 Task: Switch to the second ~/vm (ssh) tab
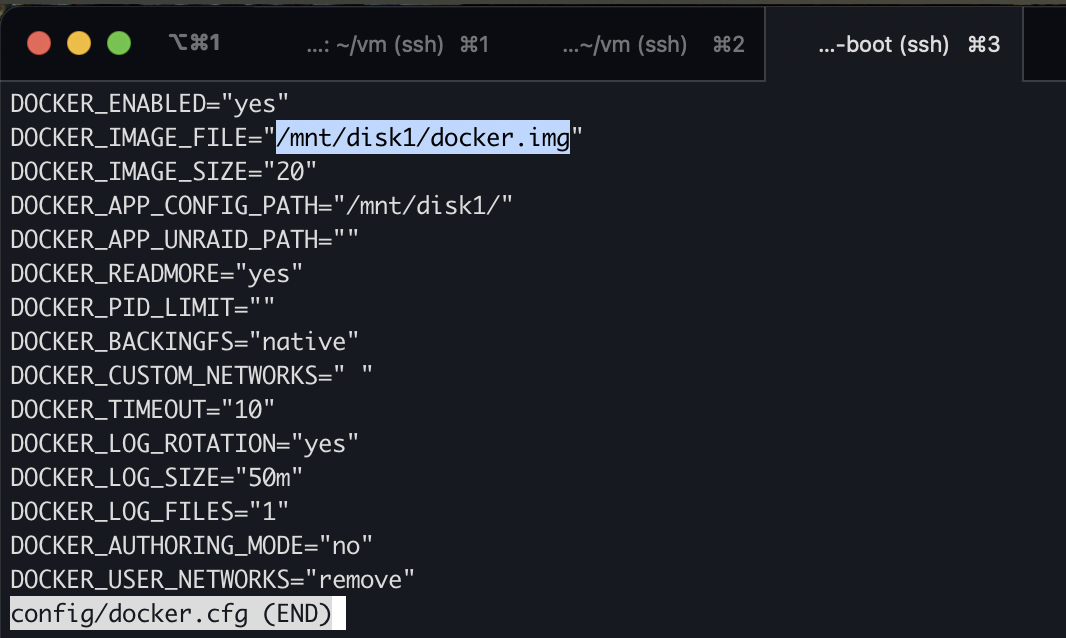point(653,45)
